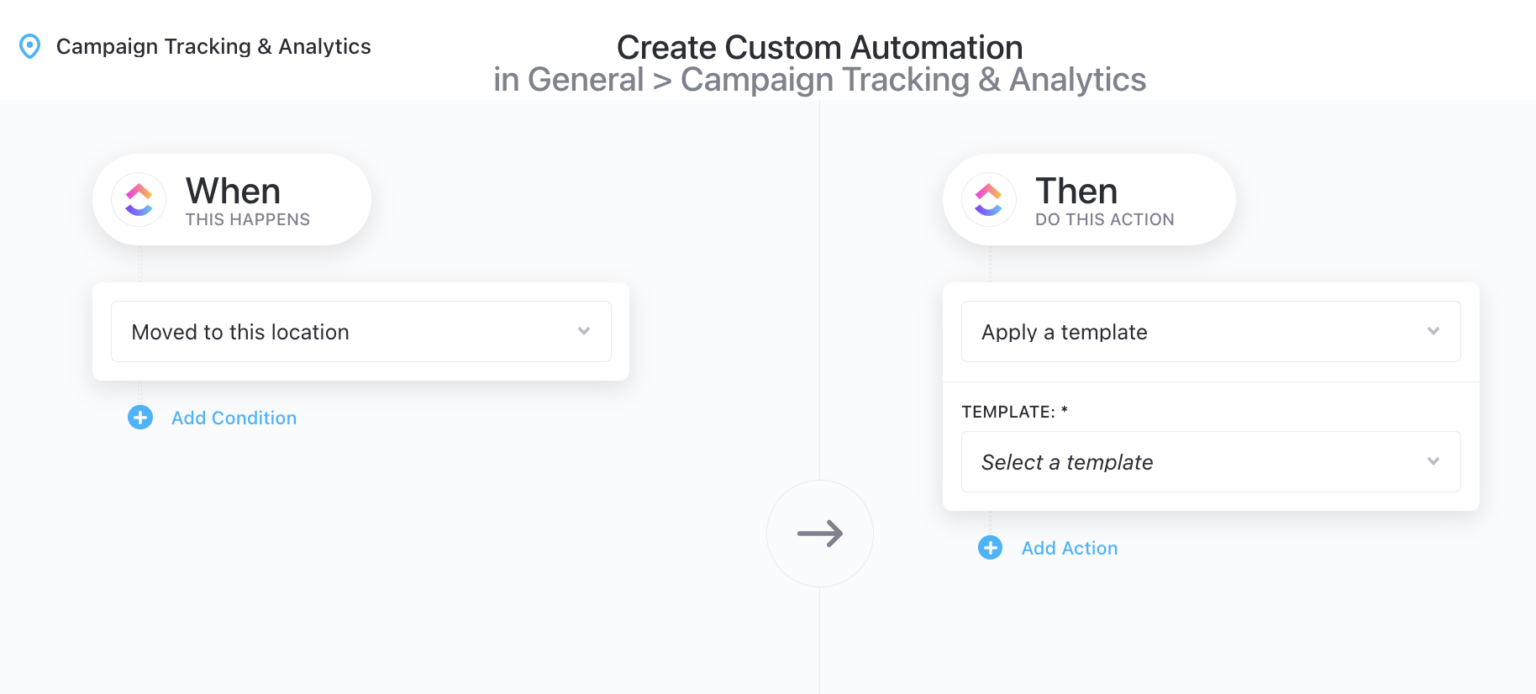This screenshot has width=1536, height=694.
Task: Click the chevron on Apply a template field
Action: [x=1434, y=331]
